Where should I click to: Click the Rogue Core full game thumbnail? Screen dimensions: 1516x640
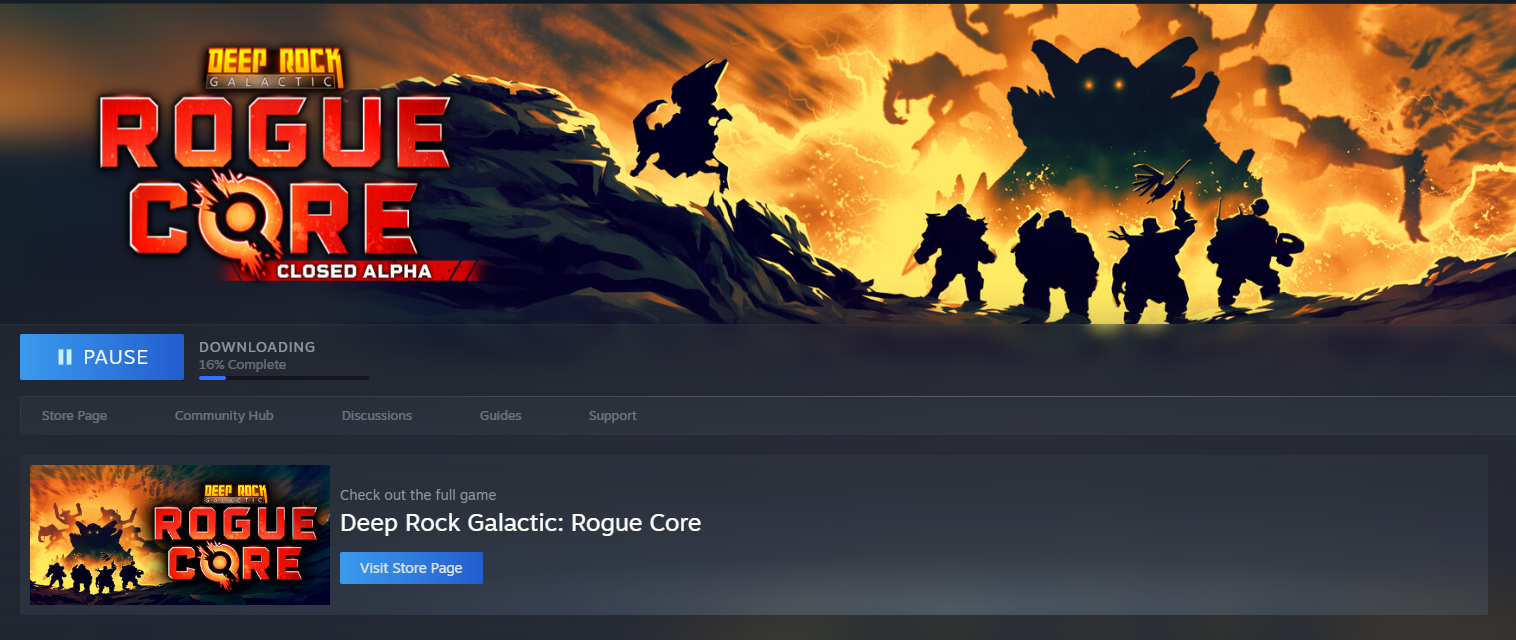[180, 535]
